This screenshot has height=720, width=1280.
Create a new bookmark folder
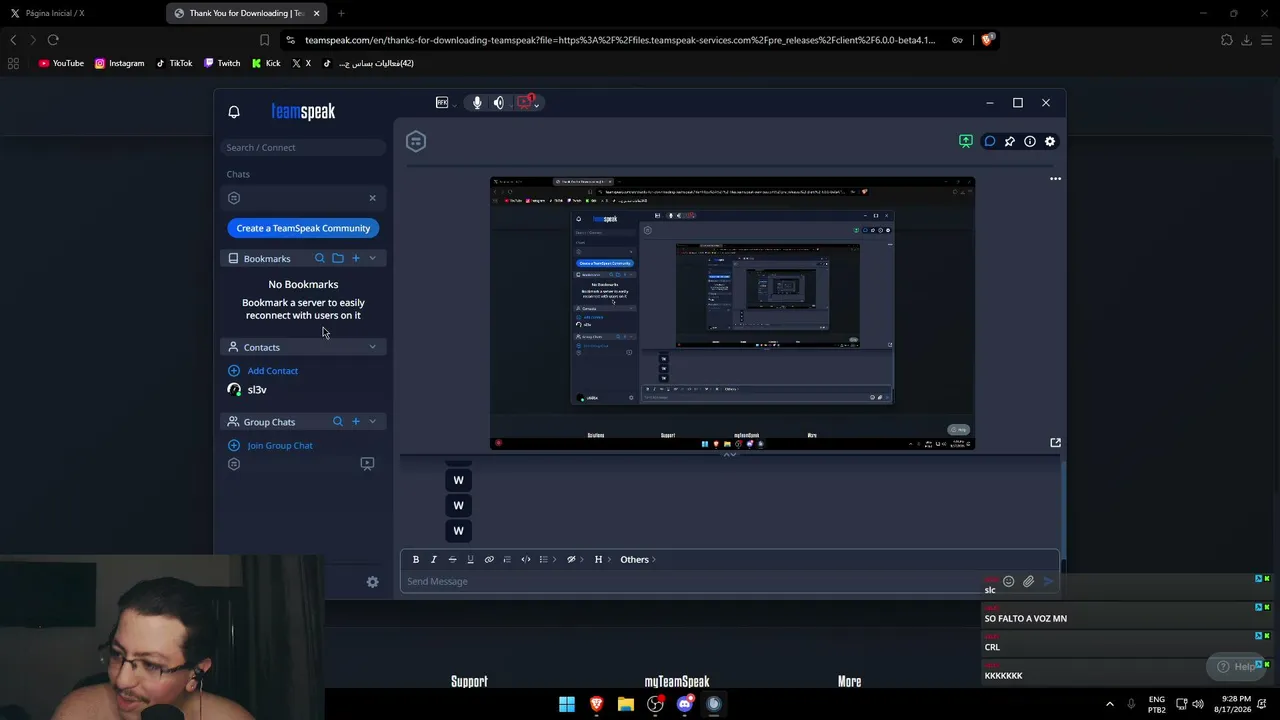(338, 258)
